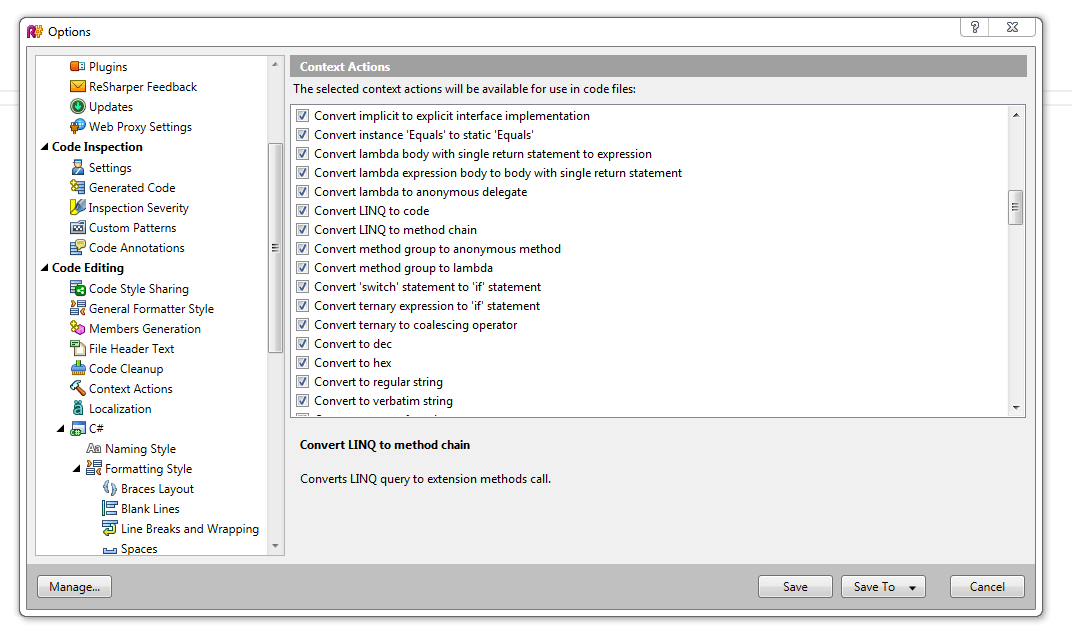This screenshot has width=1072, height=643.
Task: Click the Braces Layout icon
Action: tap(109, 488)
